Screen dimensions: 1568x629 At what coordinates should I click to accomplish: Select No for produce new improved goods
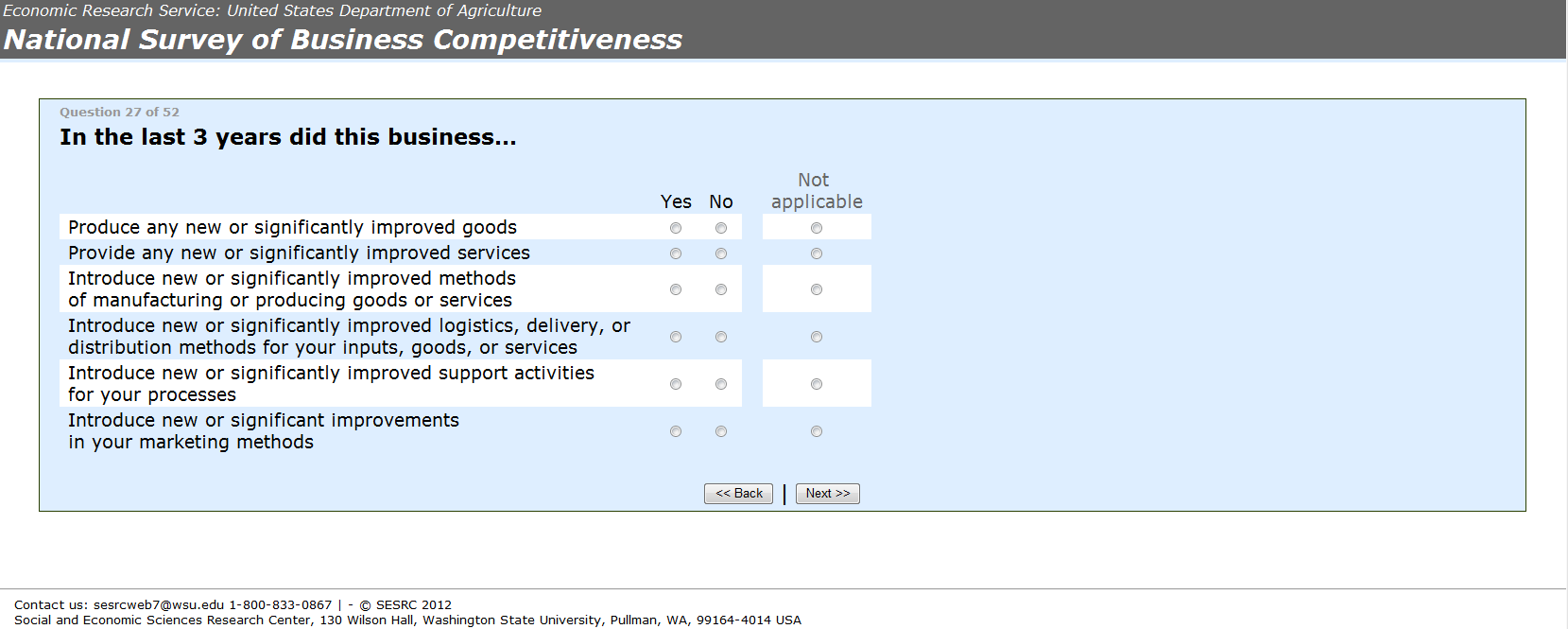[x=721, y=228]
